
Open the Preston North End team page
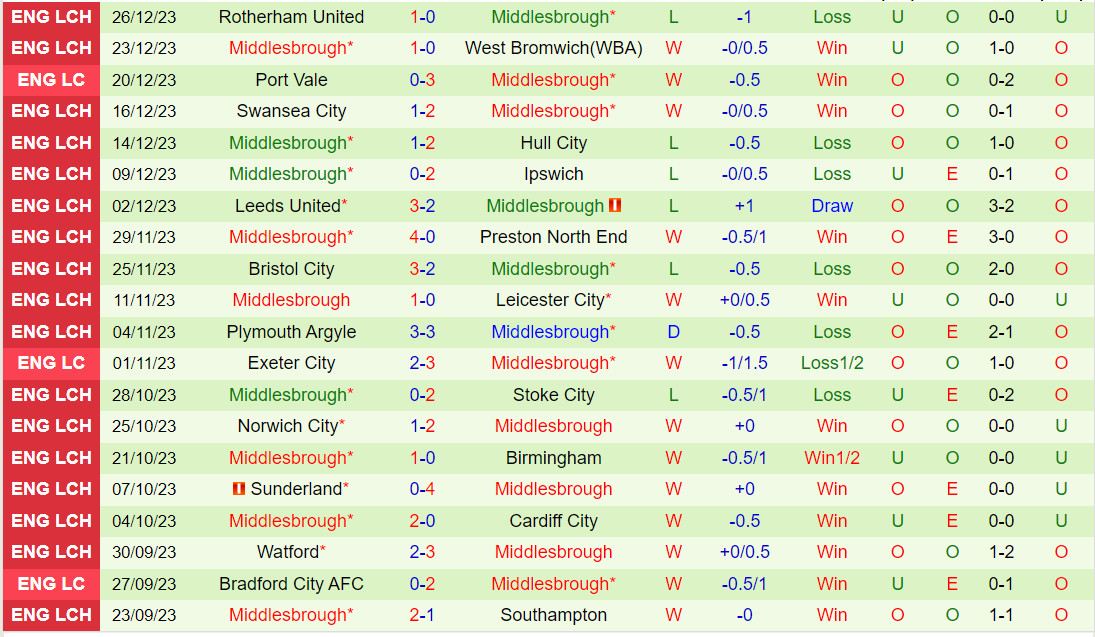pos(553,237)
